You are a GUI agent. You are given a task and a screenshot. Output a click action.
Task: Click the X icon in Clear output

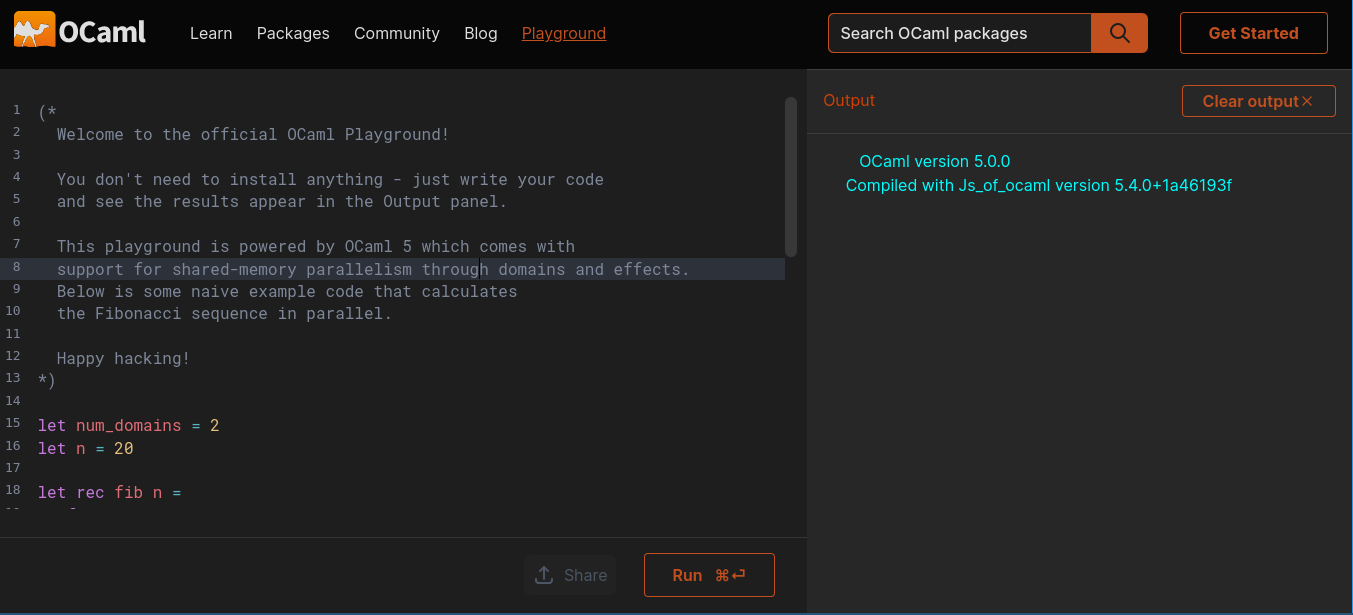[x=1307, y=101]
